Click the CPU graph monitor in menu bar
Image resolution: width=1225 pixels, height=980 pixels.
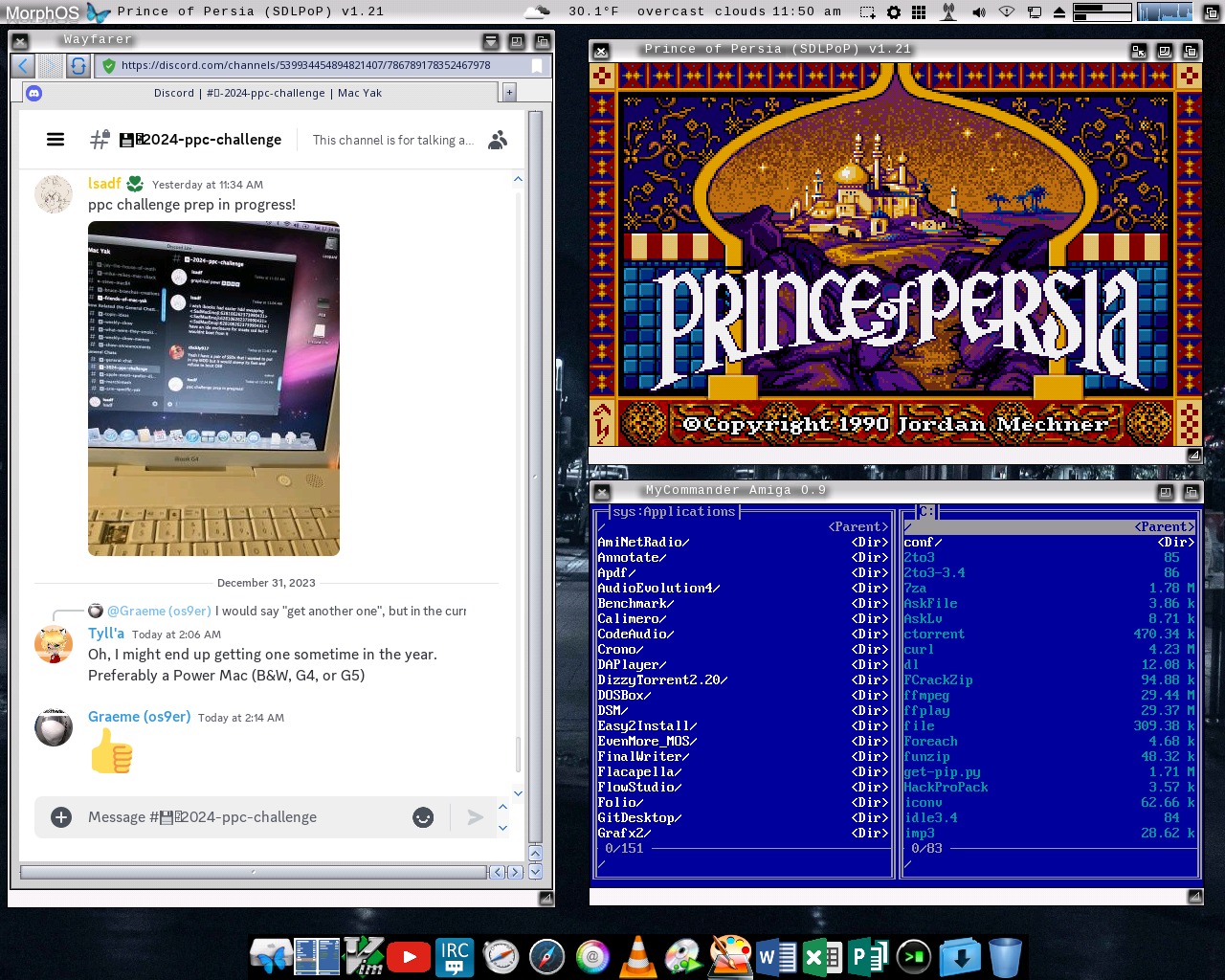point(1164,12)
